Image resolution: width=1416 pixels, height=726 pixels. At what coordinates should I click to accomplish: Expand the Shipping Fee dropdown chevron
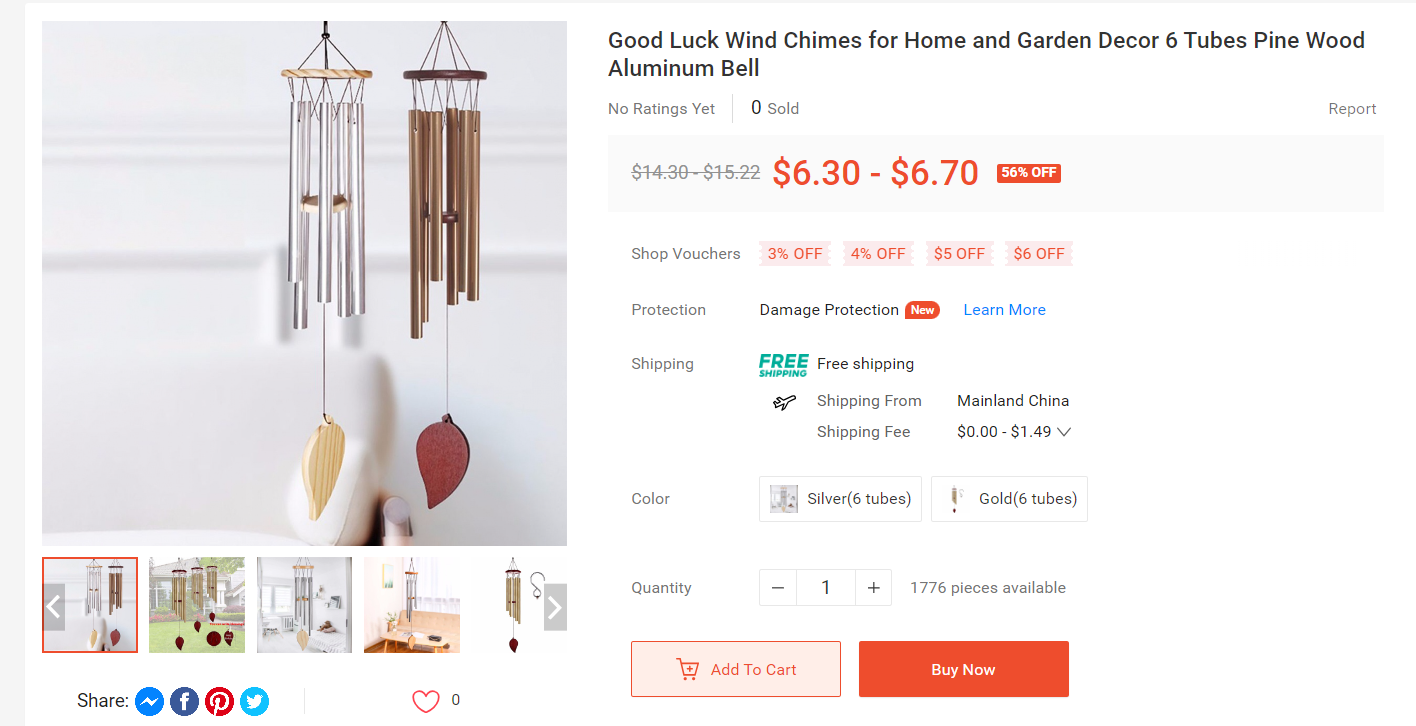1064,433
